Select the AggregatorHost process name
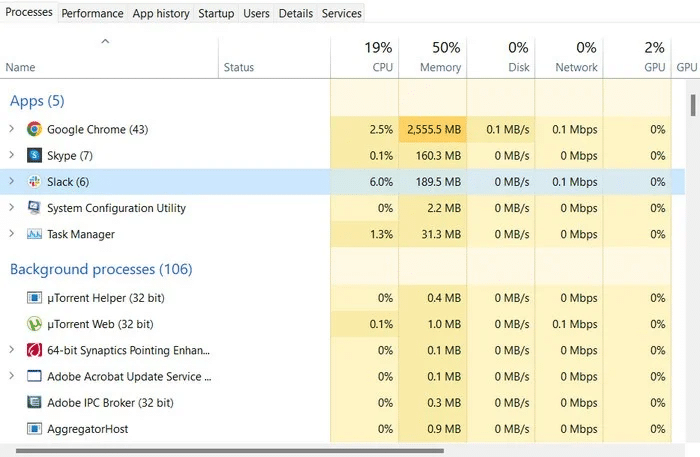 point(88,429)
